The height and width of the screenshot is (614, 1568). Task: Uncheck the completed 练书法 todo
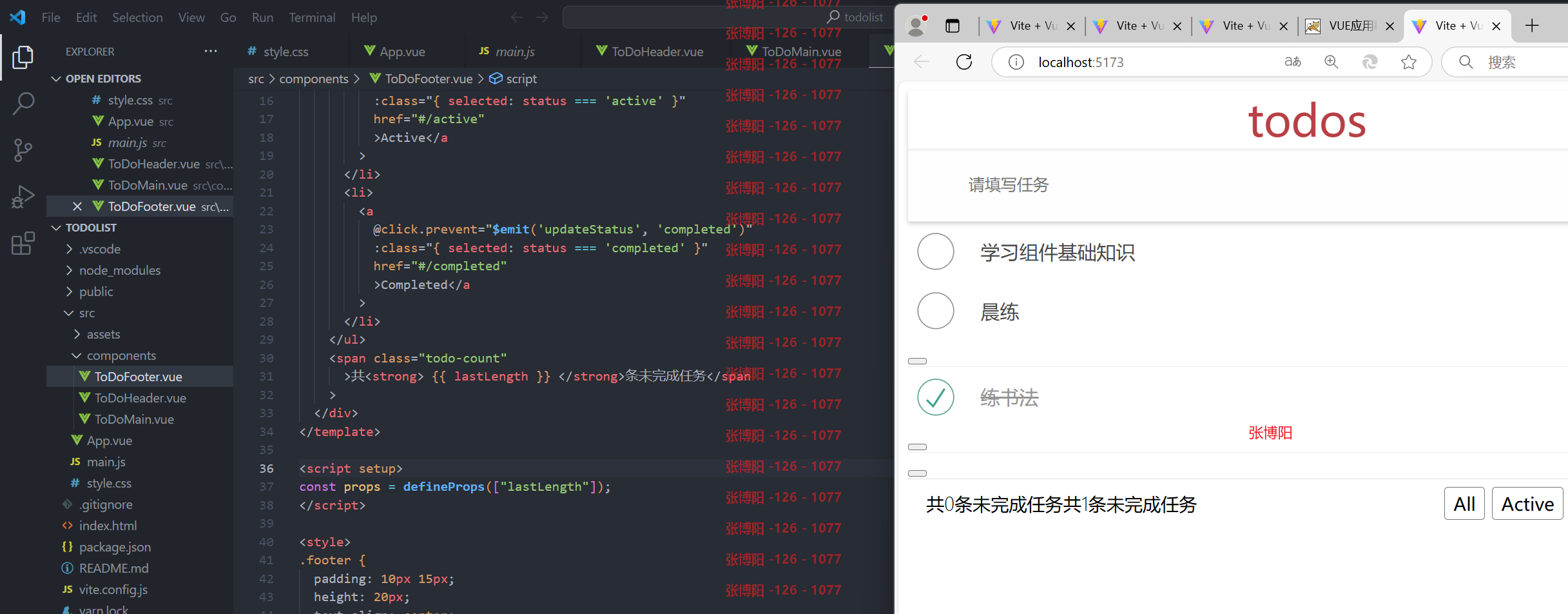tap(936, 397)
